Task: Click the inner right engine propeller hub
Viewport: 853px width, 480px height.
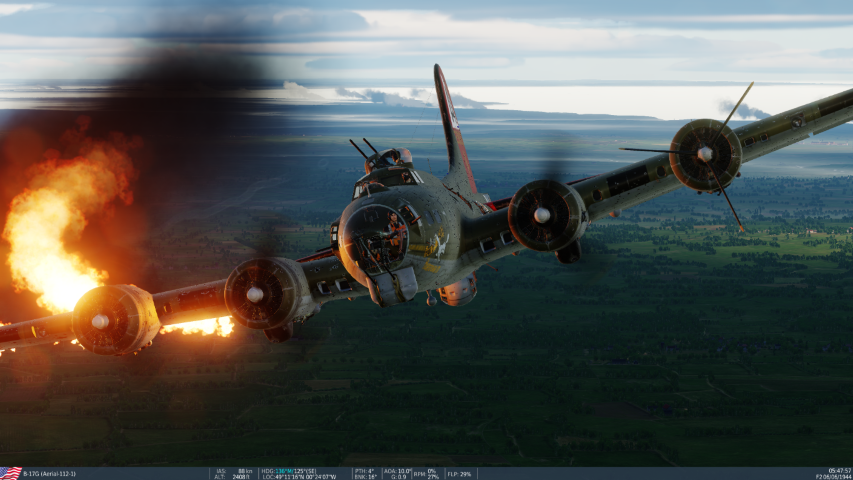Action: [x=542, y=215]
